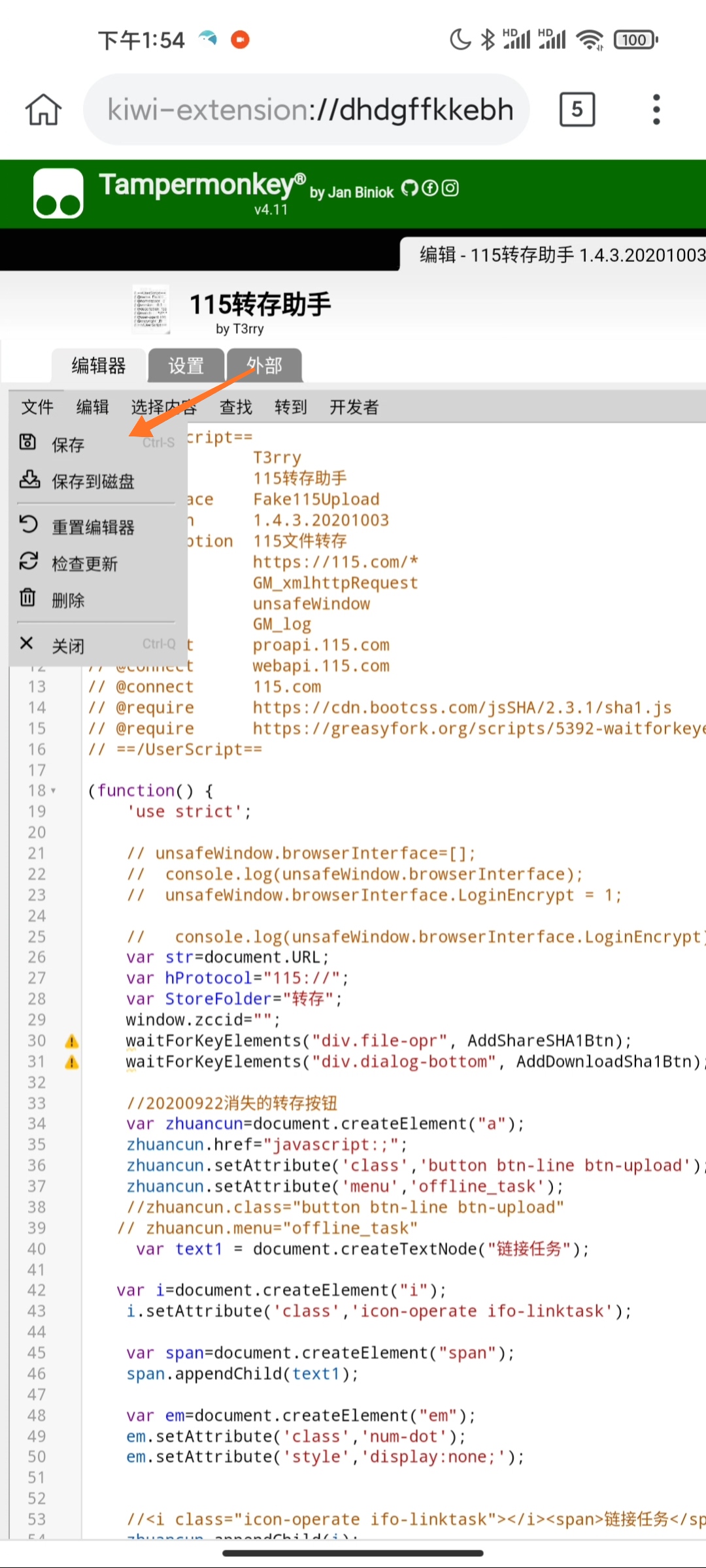Click the text 'proapi.115.com'
706x1568 pixels.
point(321,645)
